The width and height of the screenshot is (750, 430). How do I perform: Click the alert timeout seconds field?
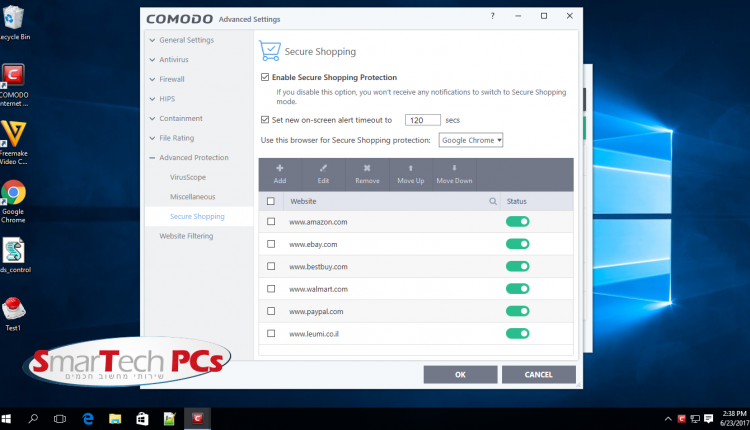click(x=422, y=120)
